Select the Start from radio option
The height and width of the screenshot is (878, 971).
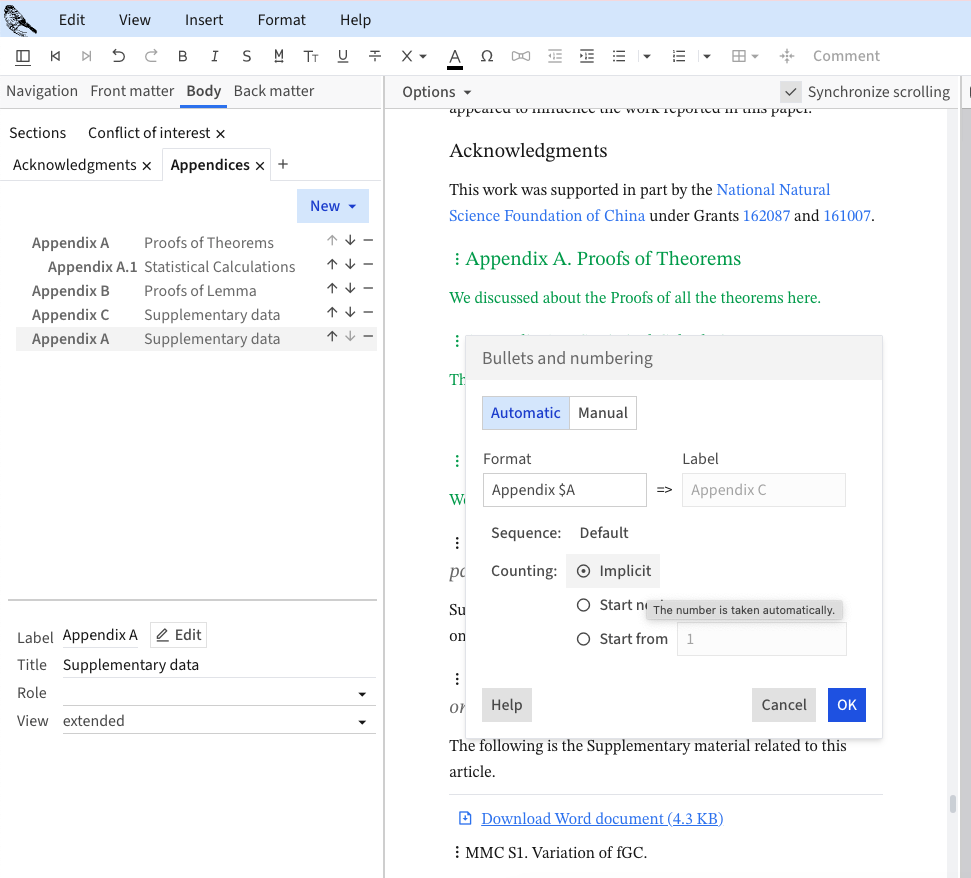pyautogui.click(x=584, y=639)
